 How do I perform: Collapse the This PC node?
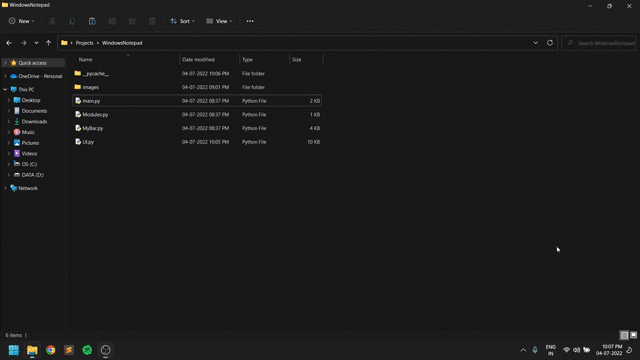[x=5, y=89]
